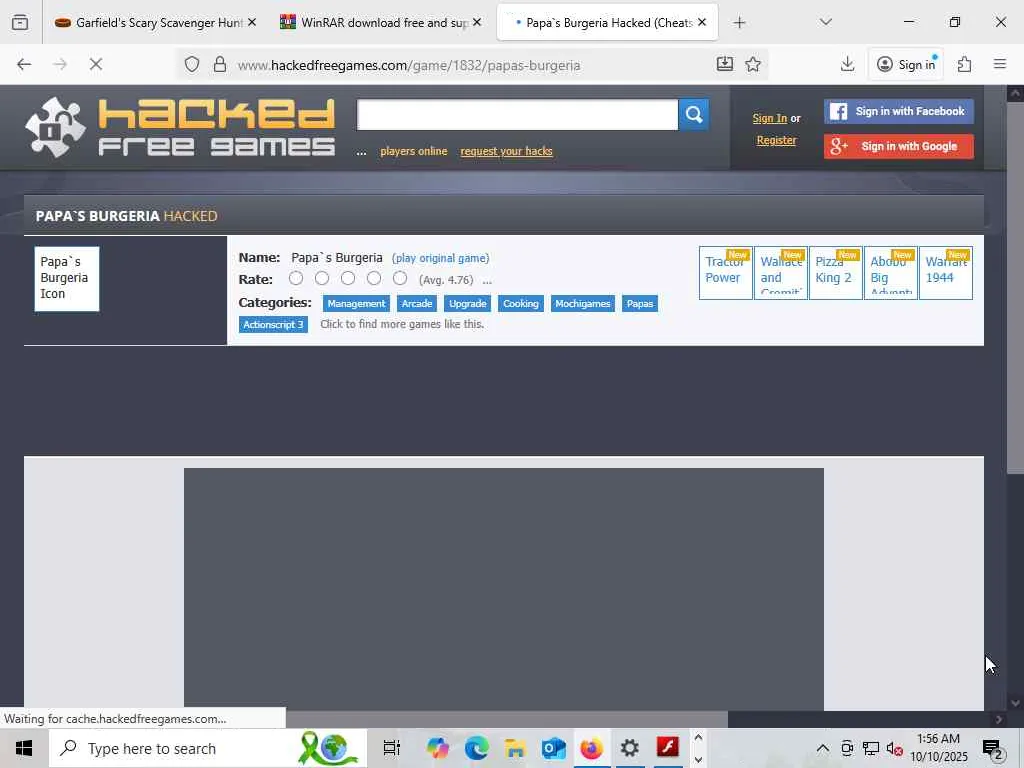Expand the list all tabs dropdown

pos(825,22)
